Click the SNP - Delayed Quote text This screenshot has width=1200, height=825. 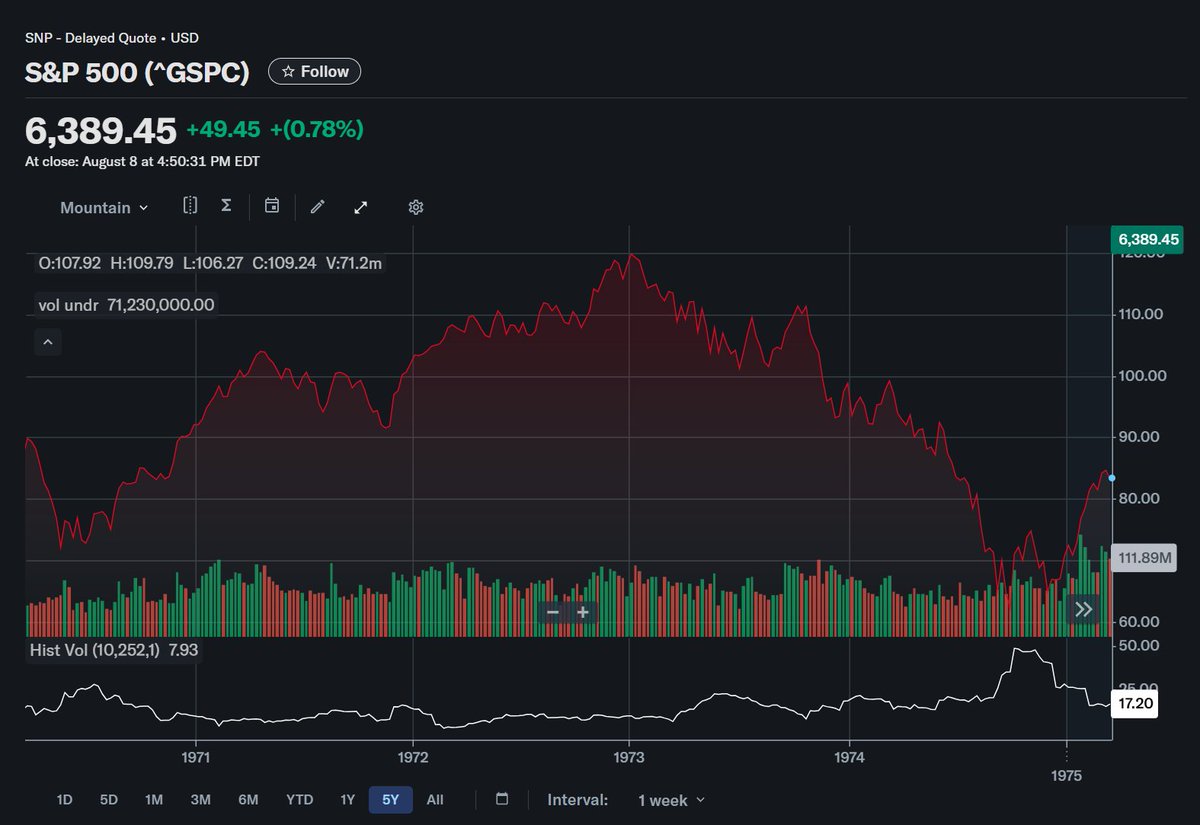tap(90, 38)
